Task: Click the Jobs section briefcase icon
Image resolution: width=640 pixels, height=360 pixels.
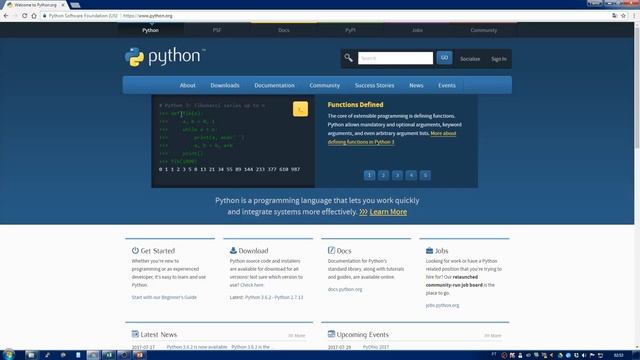Action: (429, 251)
